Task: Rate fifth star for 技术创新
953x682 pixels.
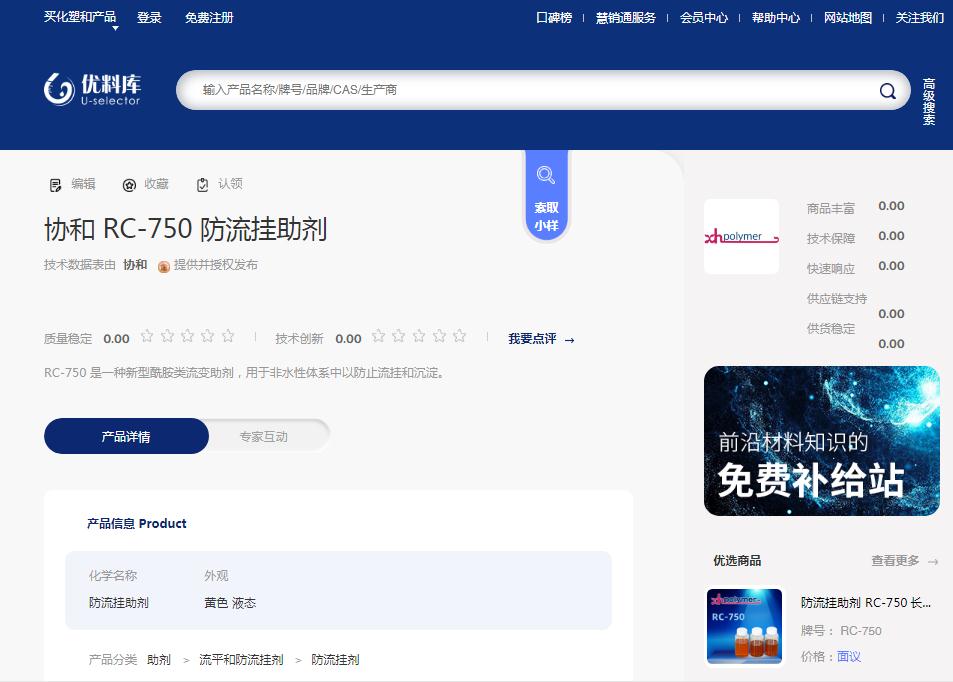Action: pyautogui.click(x=459, y=336)
